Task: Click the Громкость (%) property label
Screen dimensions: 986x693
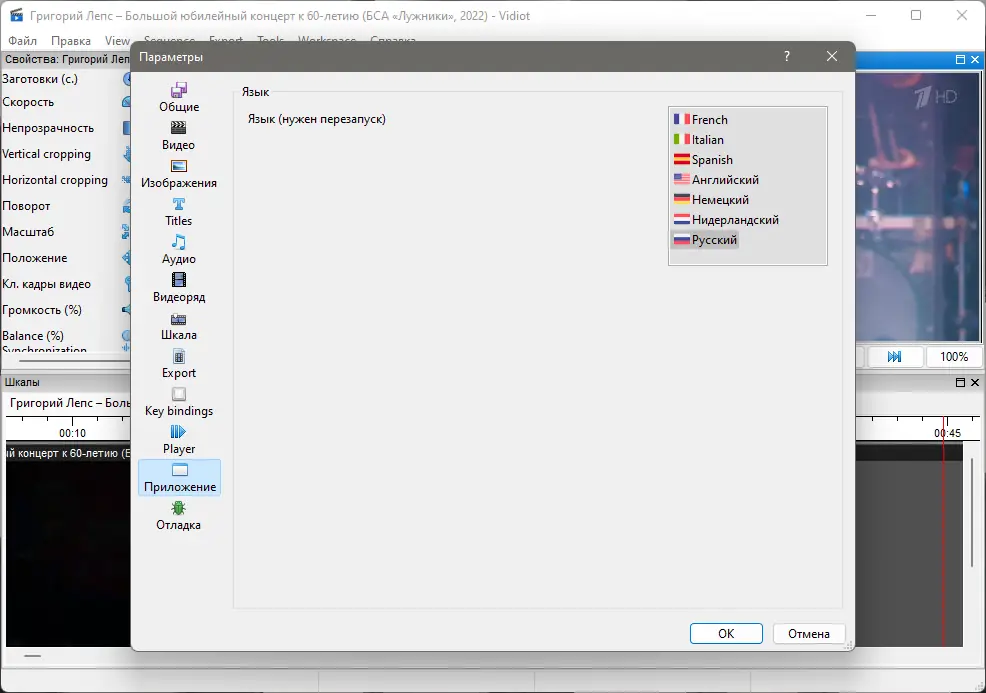Action: tap(42, 310)
